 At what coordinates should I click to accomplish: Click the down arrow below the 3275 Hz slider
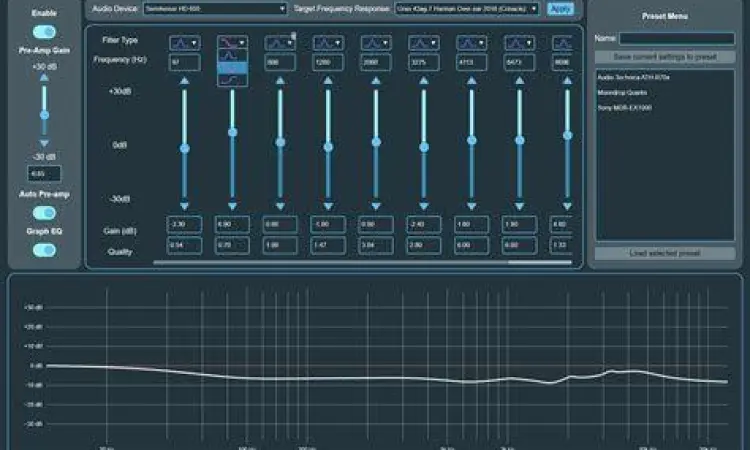(x=423, y=206)
